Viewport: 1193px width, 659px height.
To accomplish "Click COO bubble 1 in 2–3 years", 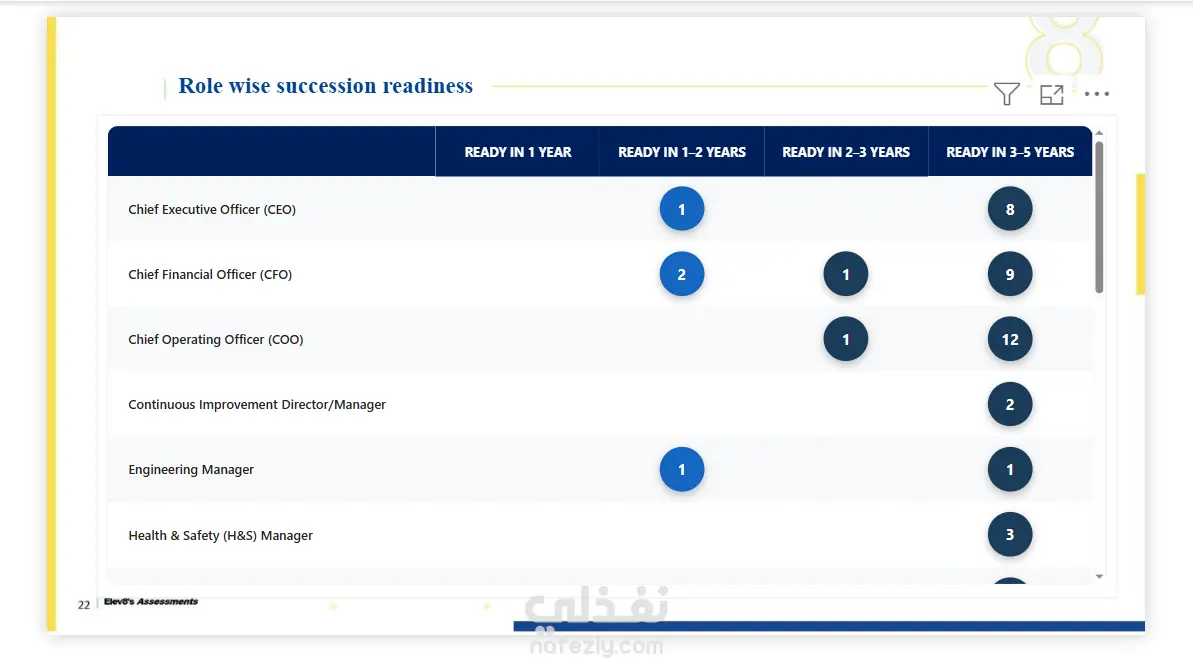I will (845, 339).
